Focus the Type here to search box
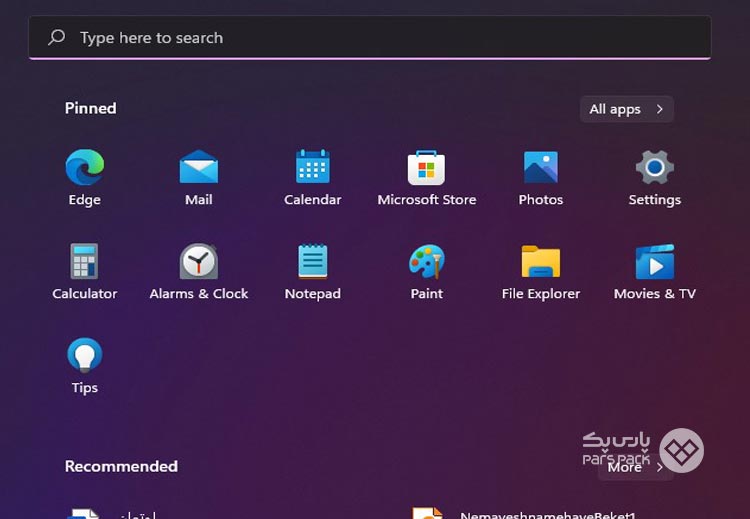The width and height of the screenshot is (750, 519). click(x=370, y=38)
